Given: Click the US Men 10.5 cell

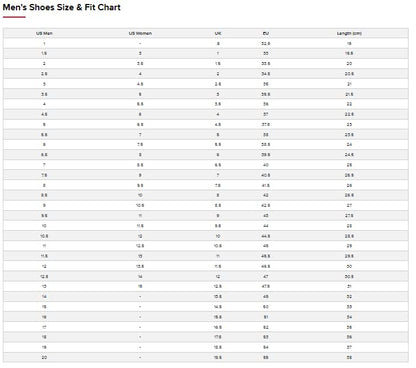Looking at the screenshot, I should (x=44, y=236).
